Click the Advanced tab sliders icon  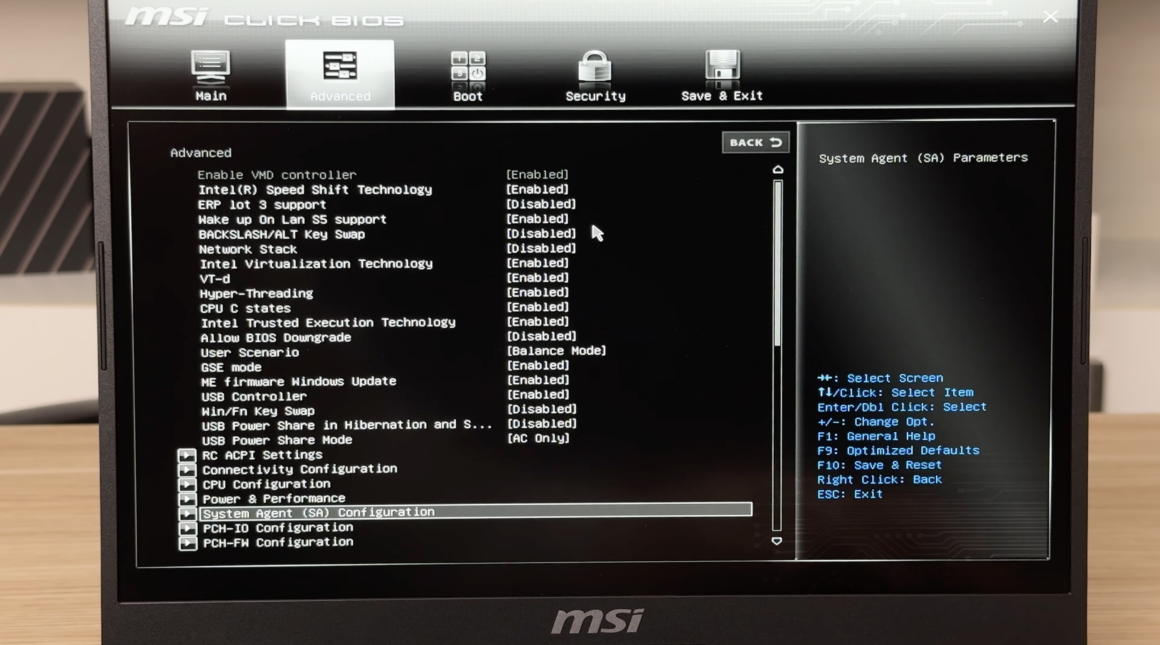point(340,67)
